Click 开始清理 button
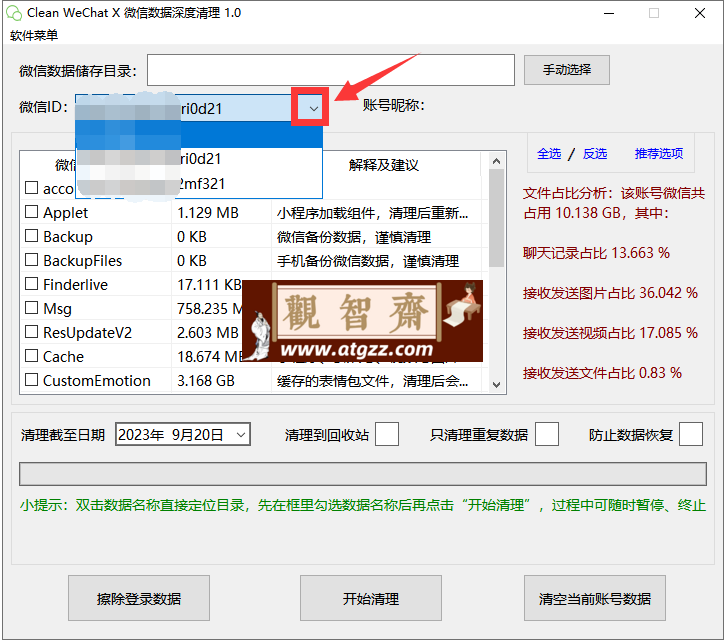Viewport: 726px width, 642px height. pos(370,598)
